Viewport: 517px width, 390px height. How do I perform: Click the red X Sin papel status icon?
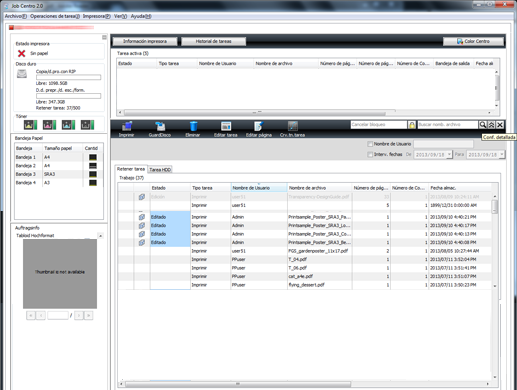22,53
